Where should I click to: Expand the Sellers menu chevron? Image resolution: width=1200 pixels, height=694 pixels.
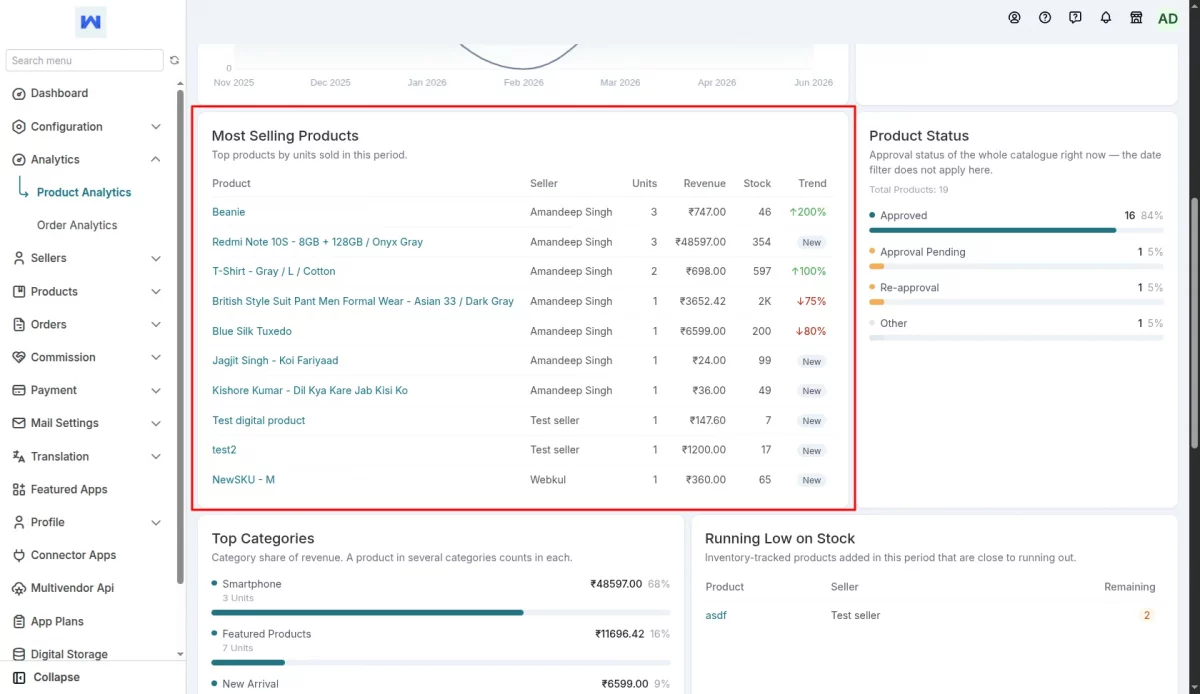click(x=156, y=259)
